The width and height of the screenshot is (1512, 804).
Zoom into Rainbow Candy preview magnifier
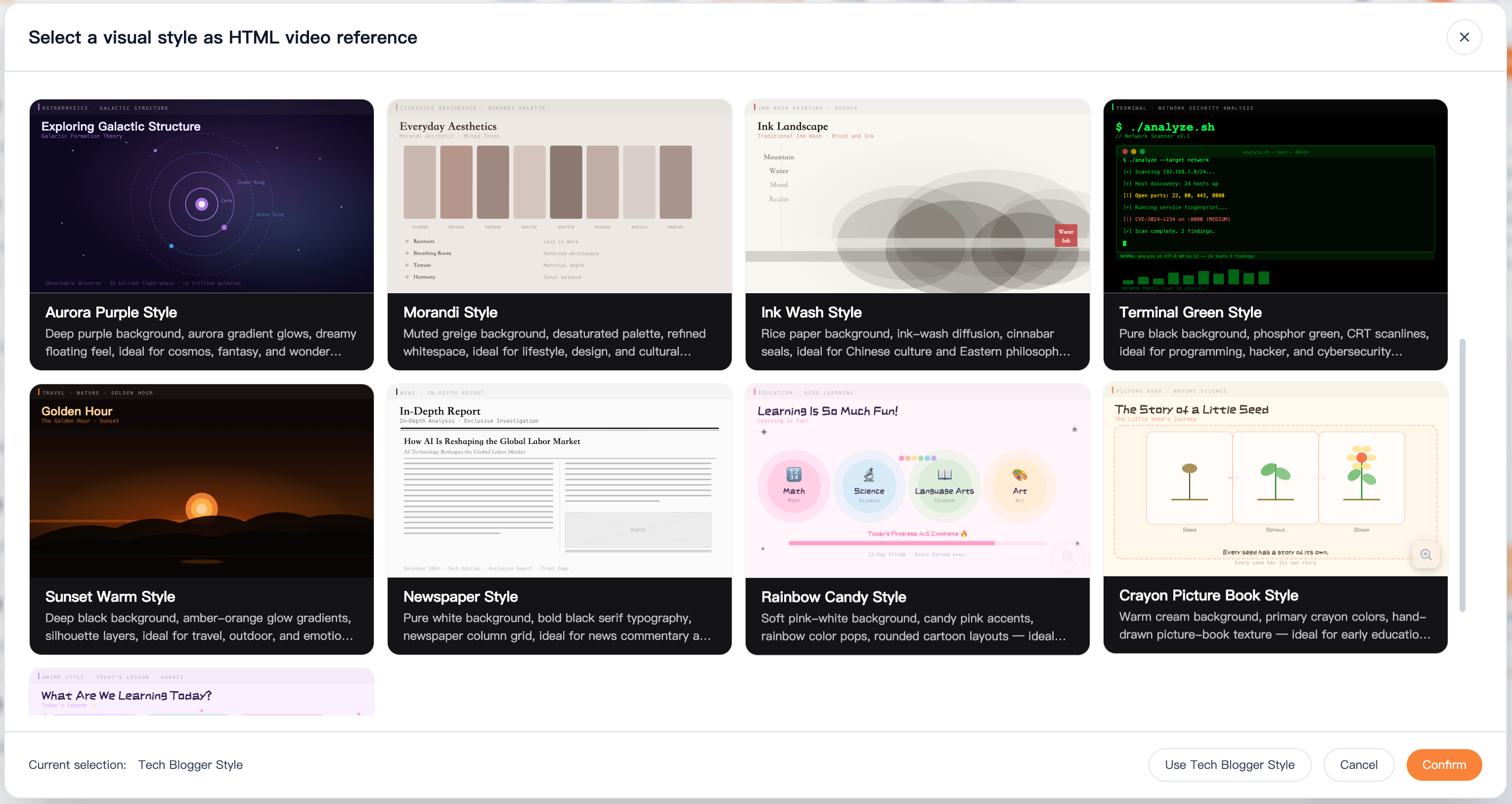point(1067,556)
